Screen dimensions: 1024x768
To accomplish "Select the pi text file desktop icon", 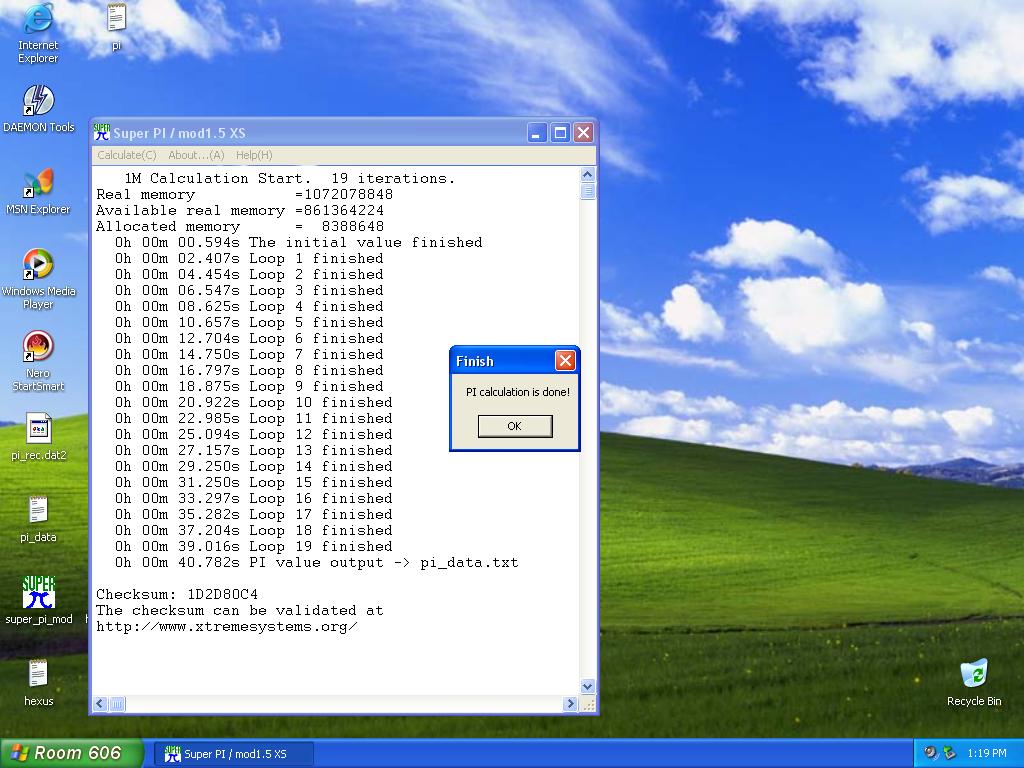I will pos(116,27).
